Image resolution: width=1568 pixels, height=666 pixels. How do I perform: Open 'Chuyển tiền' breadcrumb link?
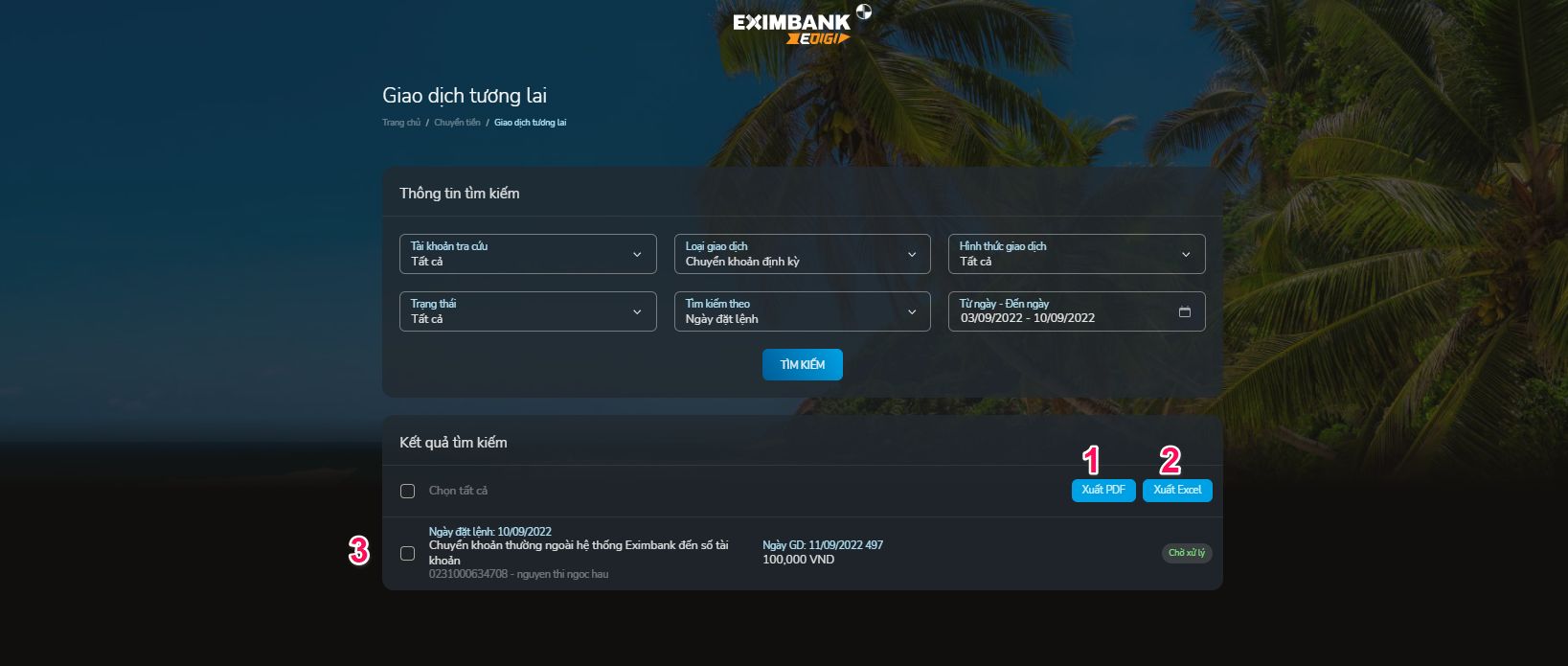(457, 123)
